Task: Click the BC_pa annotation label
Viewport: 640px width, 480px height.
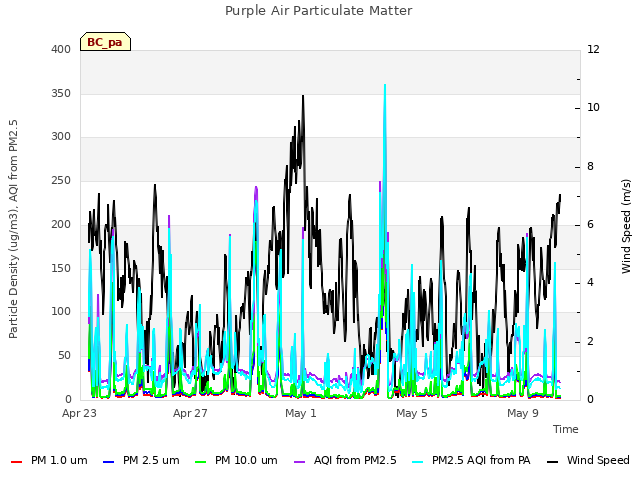Action: tap(105, 42)
